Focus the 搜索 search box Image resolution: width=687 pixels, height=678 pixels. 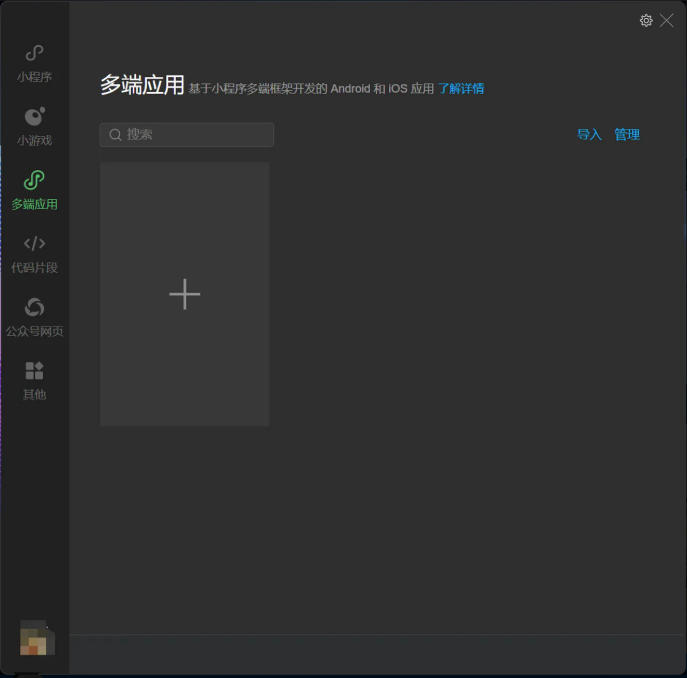tap(187, 135)
